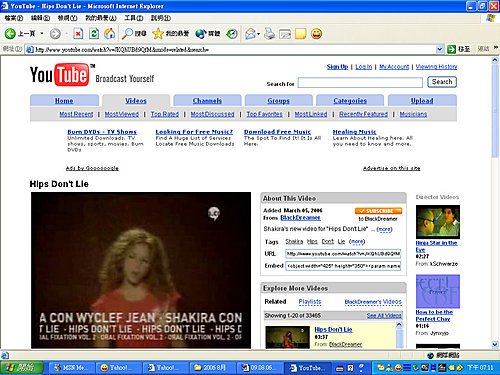Click the Mail envelope toolbar icon
Screen dimensions: 500x375
[251, 34]
